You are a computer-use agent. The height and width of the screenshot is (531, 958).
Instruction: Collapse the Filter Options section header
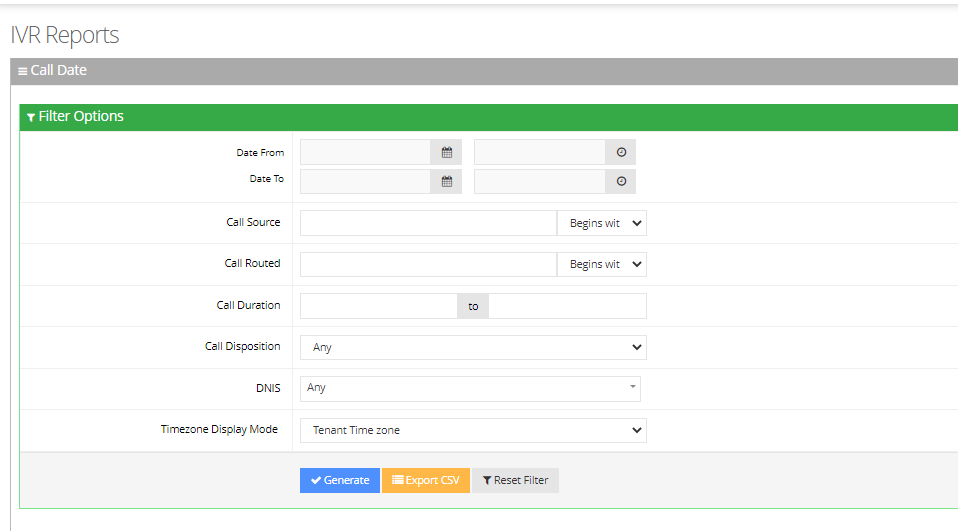coord(76,117)
